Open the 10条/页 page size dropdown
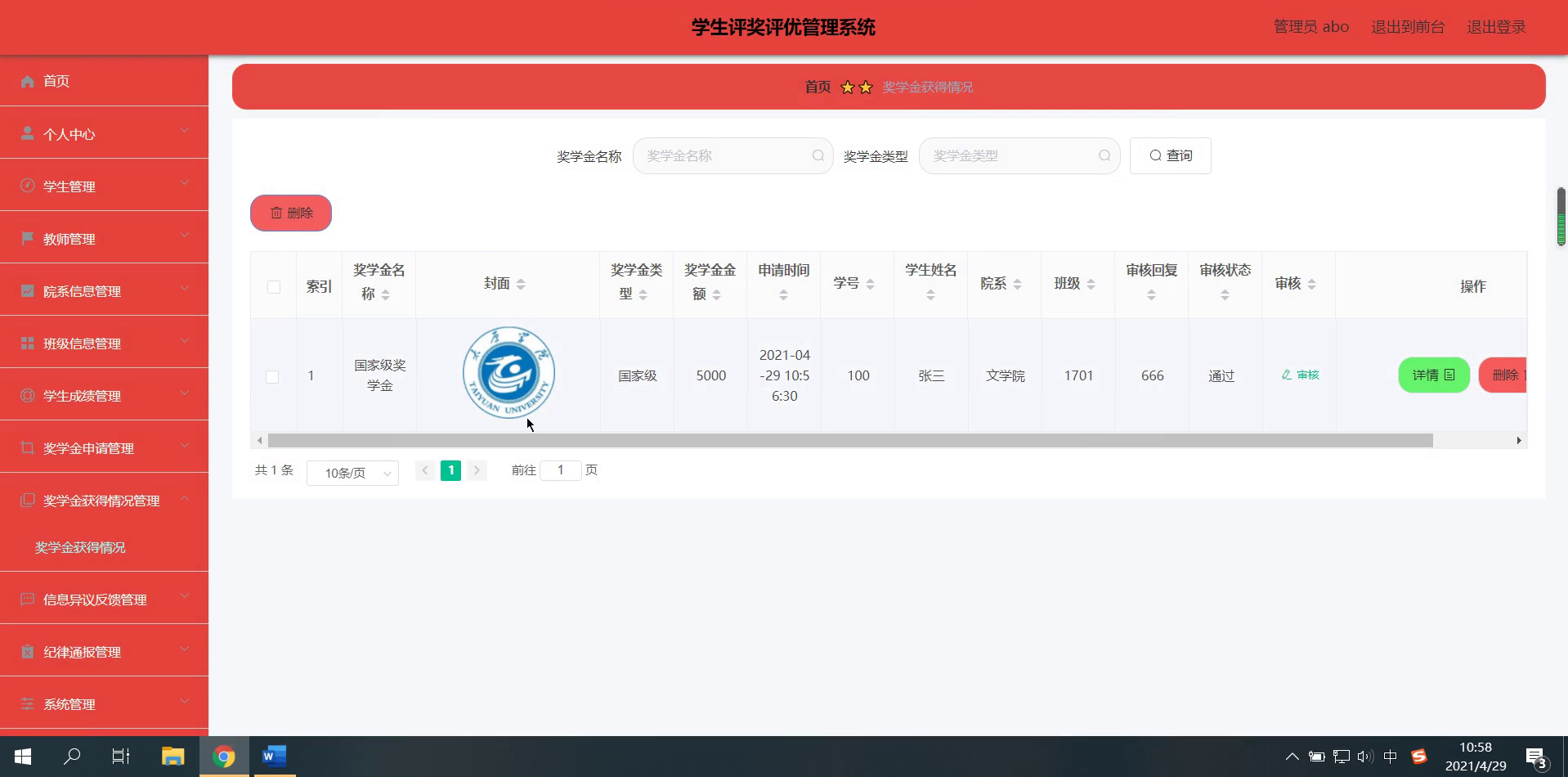 pos(352,473)
